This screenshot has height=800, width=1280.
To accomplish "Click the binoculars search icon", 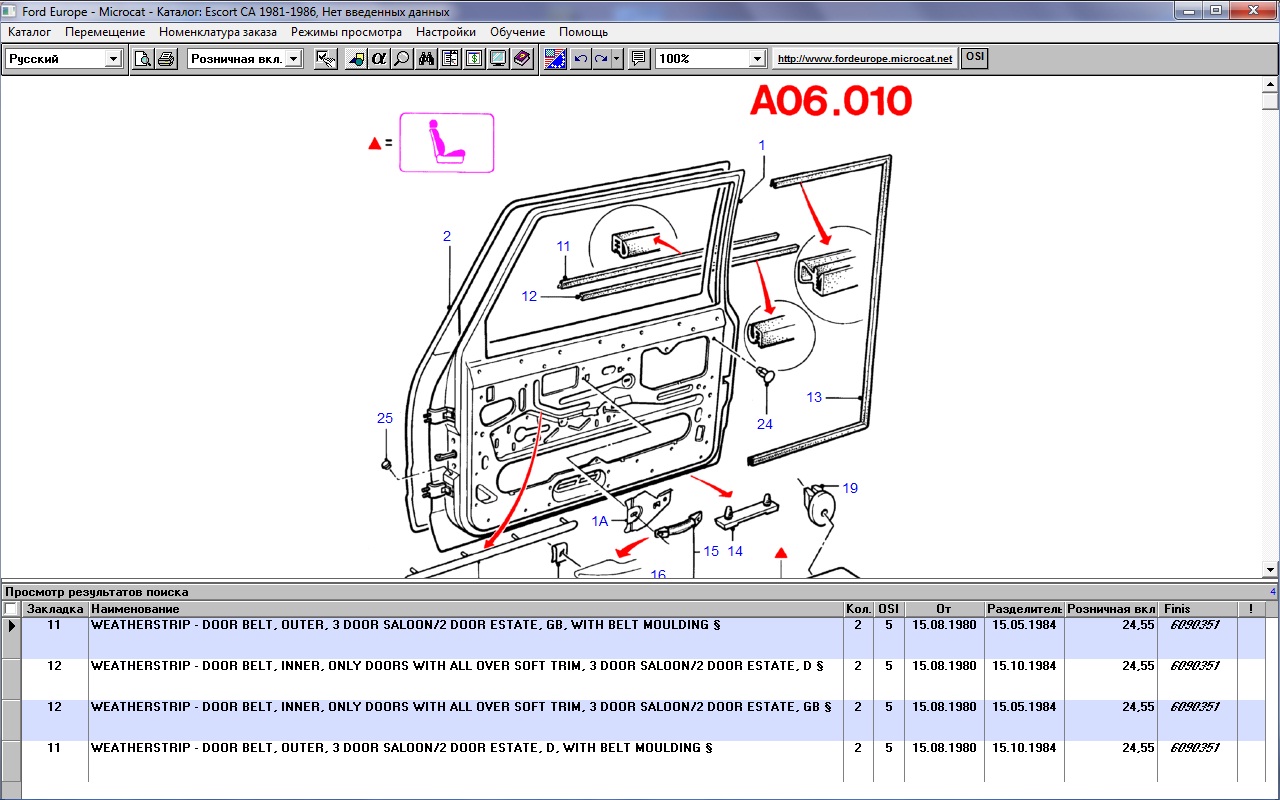I will click(426, 59).
